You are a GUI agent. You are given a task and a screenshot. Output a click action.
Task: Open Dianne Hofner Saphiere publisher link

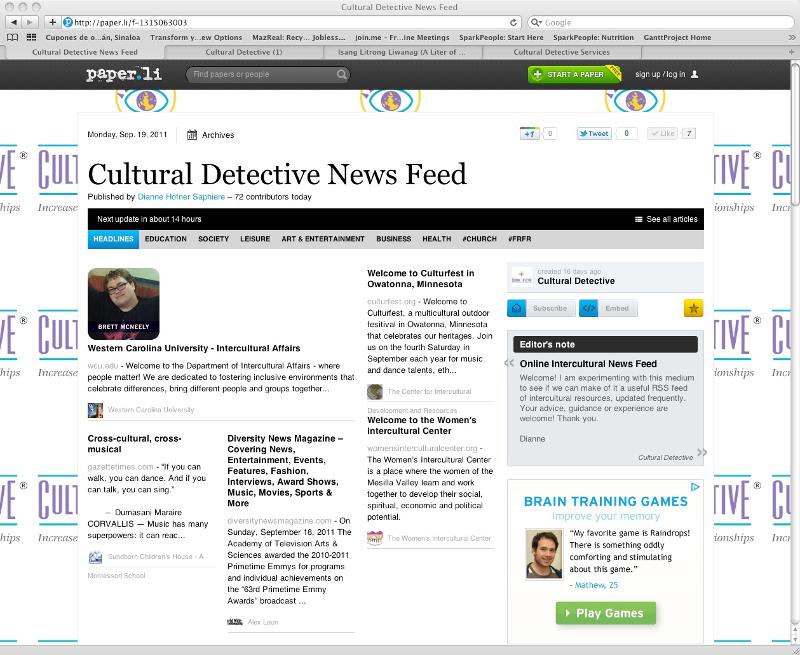point(182,197)
